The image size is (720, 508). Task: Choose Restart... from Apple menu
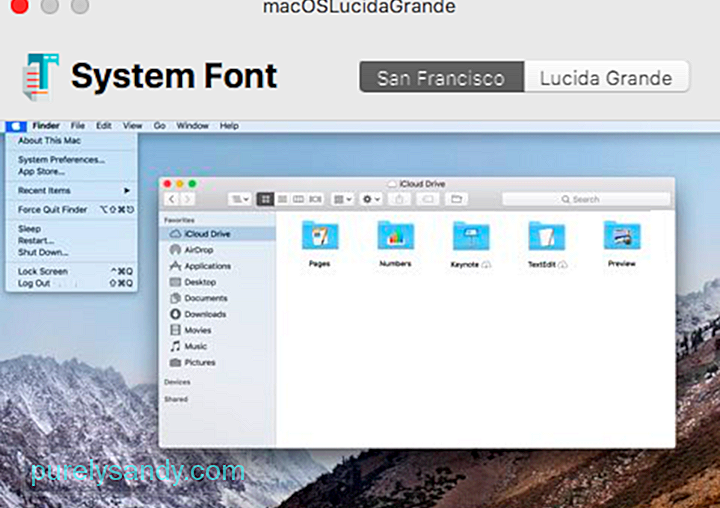pos(72,241)
